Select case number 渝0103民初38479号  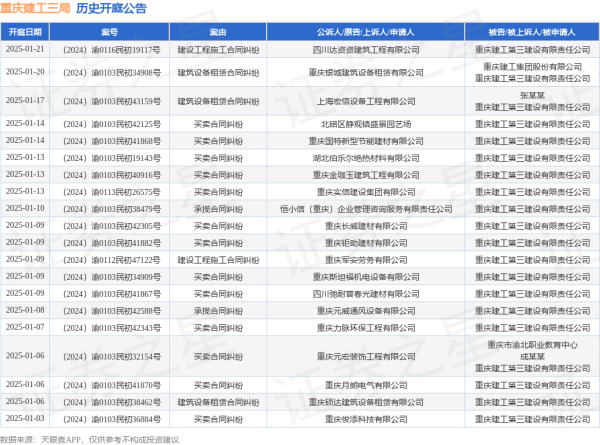tap(112, 209)
